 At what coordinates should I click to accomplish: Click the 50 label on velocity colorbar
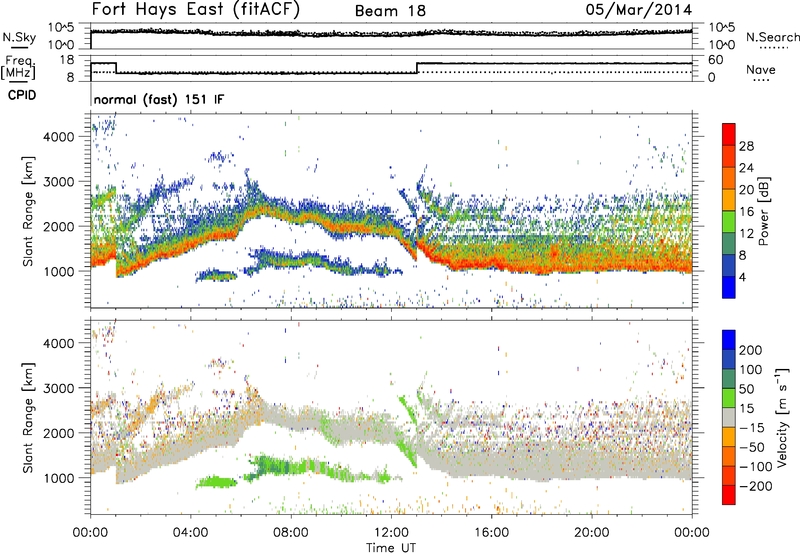[746, 389]
